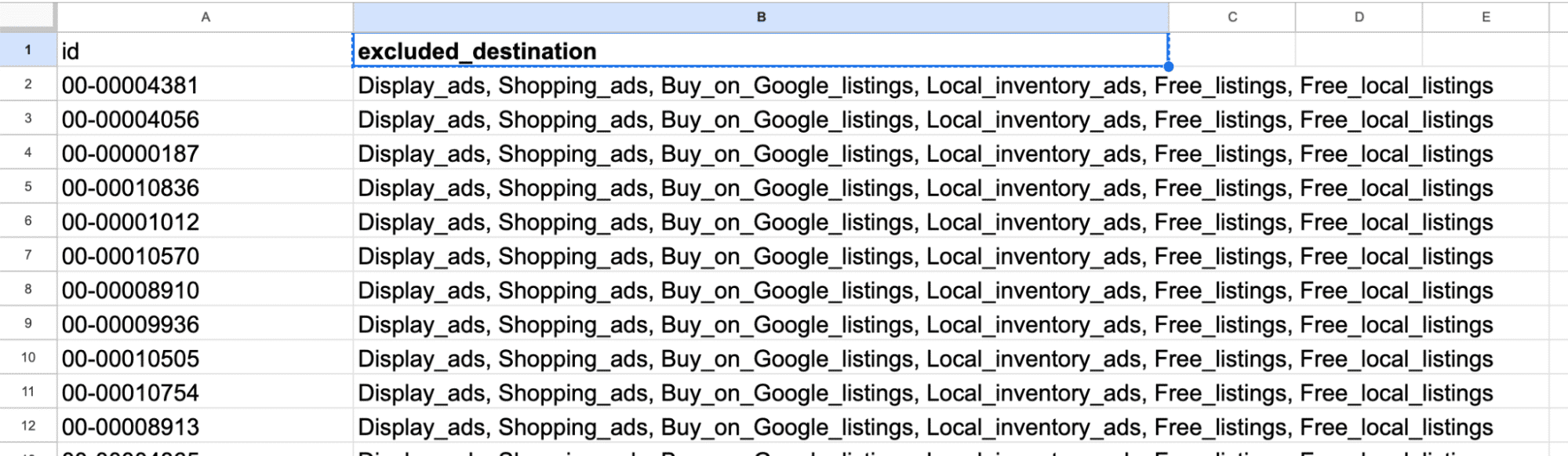Select row 8 header
The height and width of the screenshot is (456, 1568).
(x=28, y=289)
